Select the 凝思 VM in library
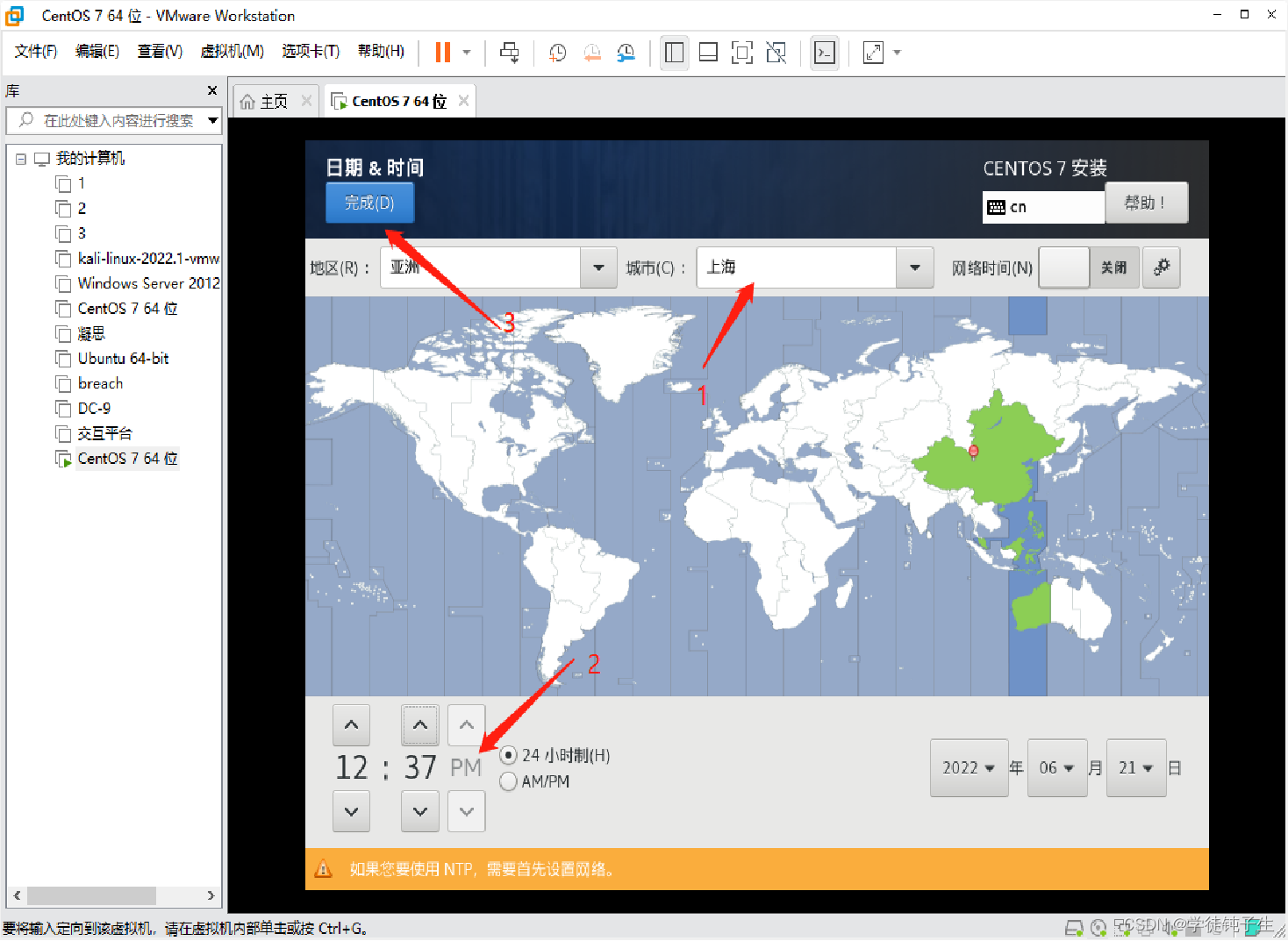Image resolution: width=1288 pixels, height=941 pixels. [81, 334]
